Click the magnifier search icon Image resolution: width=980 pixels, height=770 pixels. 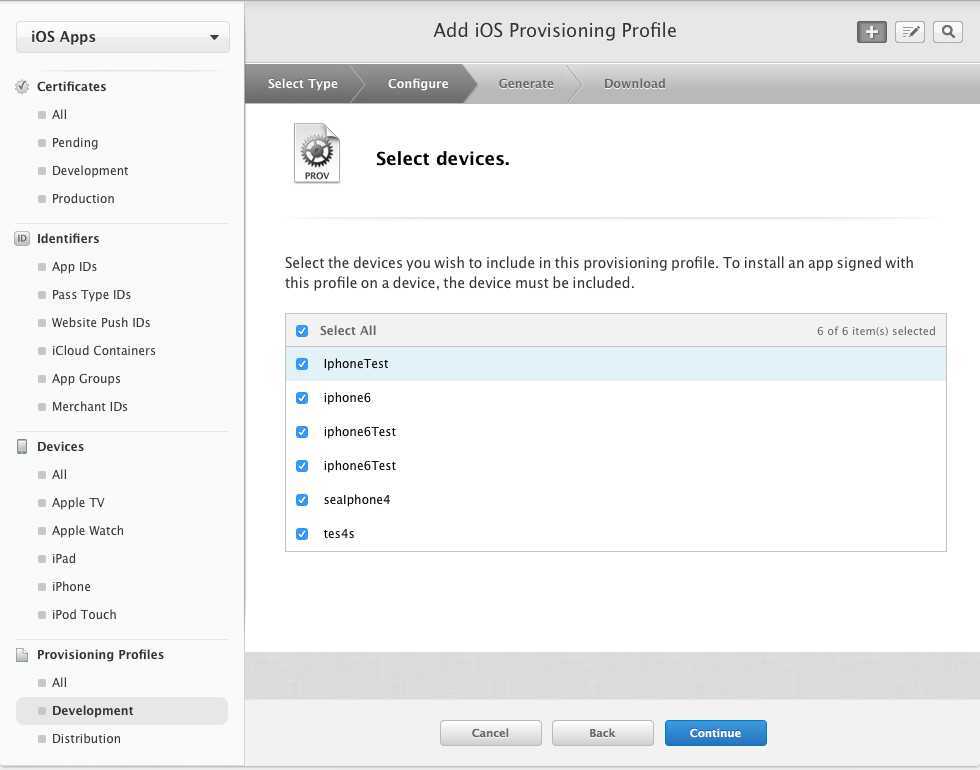(947, 32)
